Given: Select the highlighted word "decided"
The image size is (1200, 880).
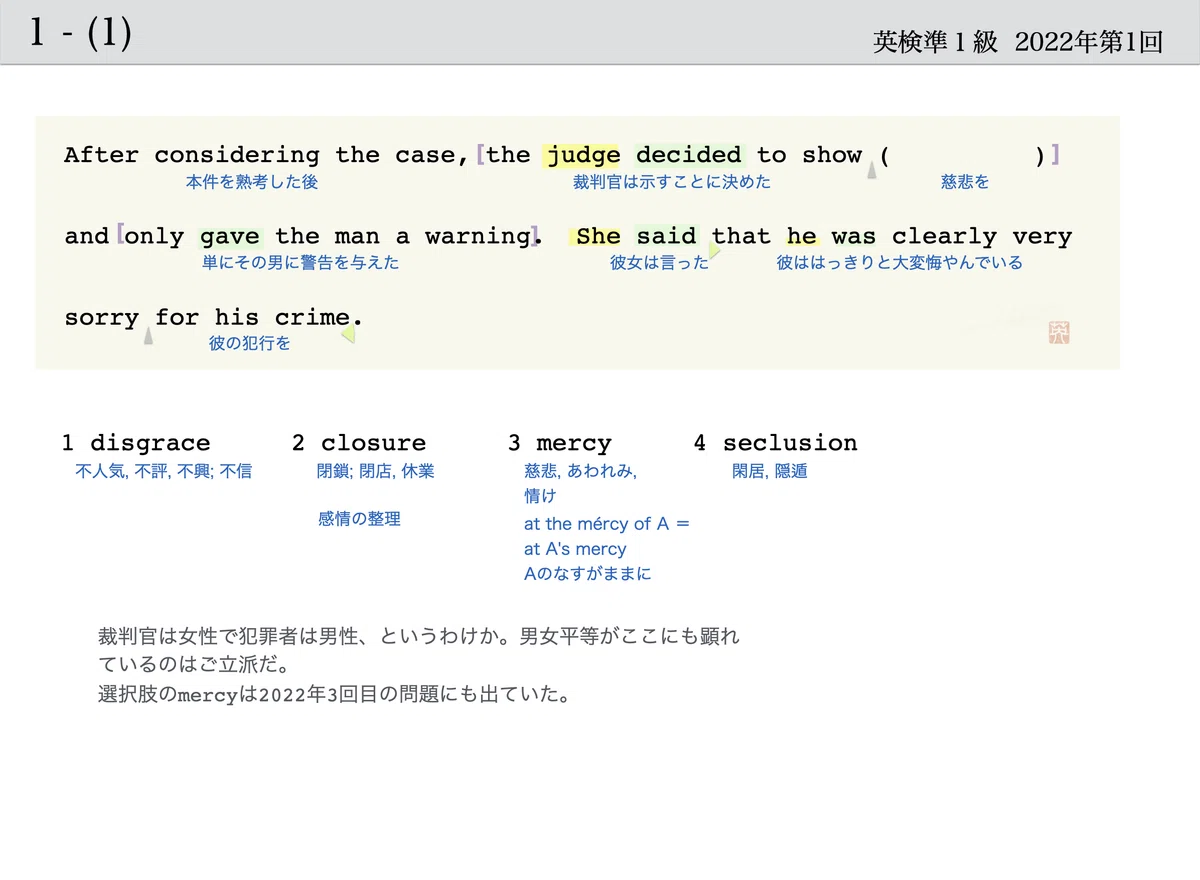Looking at the screenshot, I should (689, 155).
